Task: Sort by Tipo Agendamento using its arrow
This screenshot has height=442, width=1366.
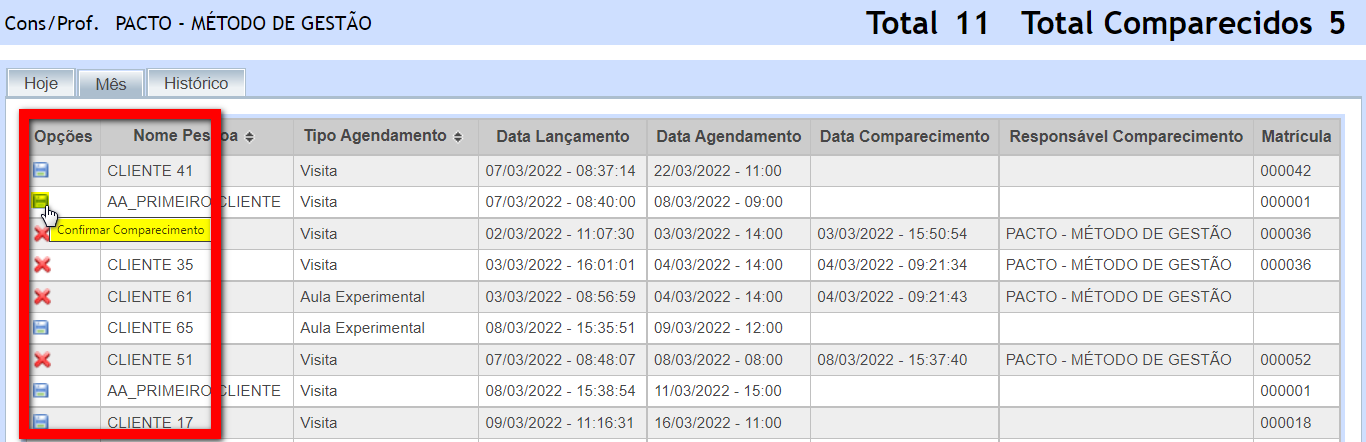Action: tap(458, 137)
